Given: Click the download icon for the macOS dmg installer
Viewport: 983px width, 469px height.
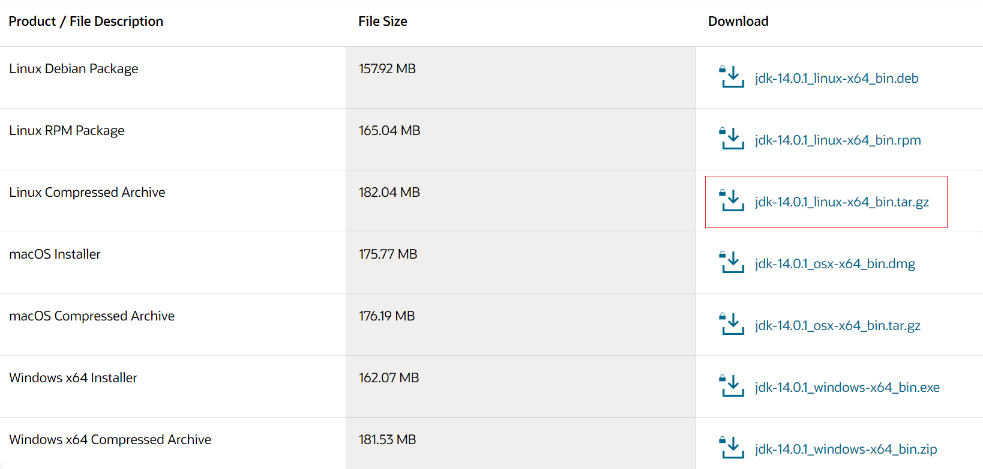Looking at the screenshot, I should [732, 263].
